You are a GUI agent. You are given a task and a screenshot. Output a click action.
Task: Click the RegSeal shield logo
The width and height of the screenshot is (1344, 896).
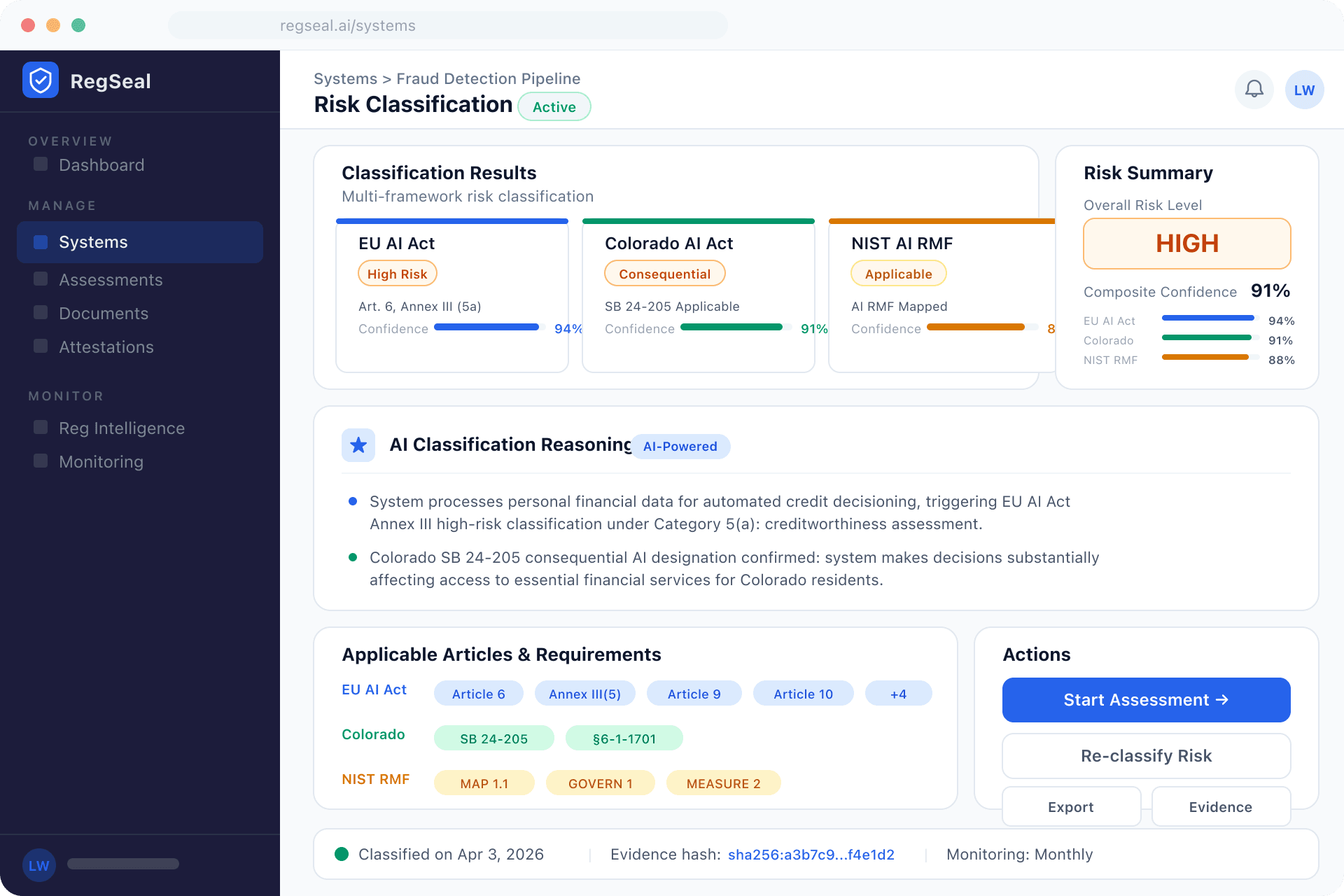pos(40,80)
